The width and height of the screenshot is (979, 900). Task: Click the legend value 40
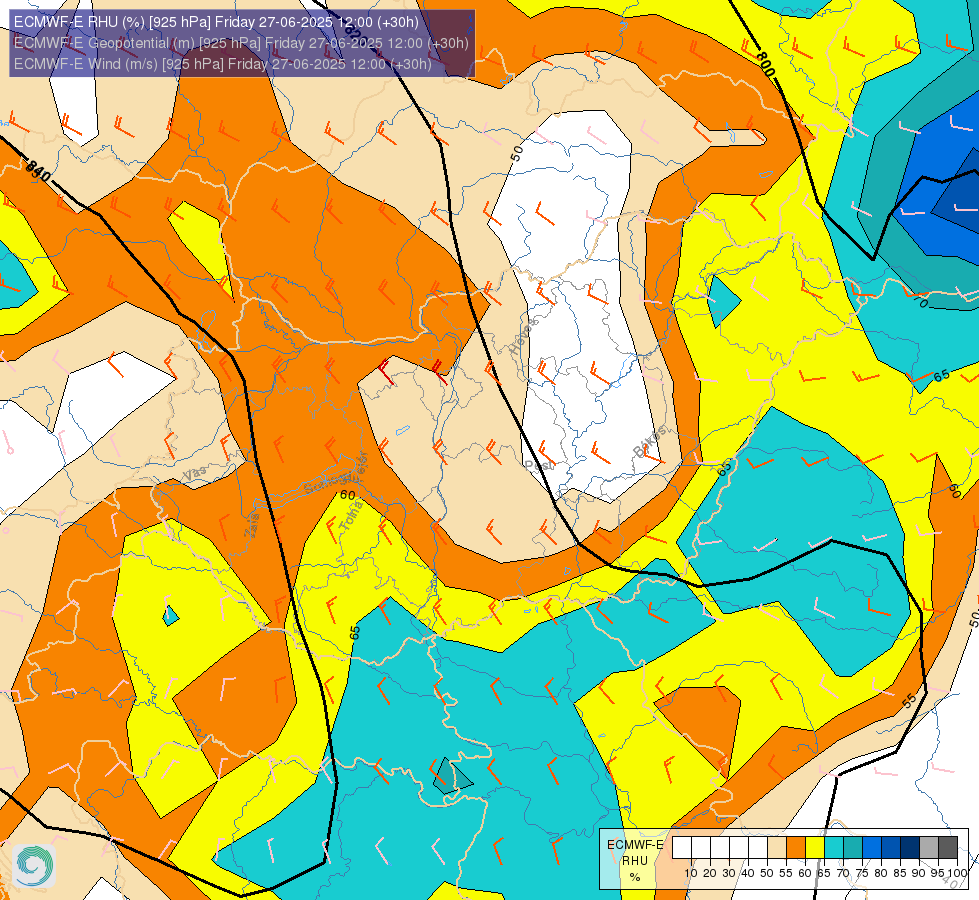tap(748, 873)
